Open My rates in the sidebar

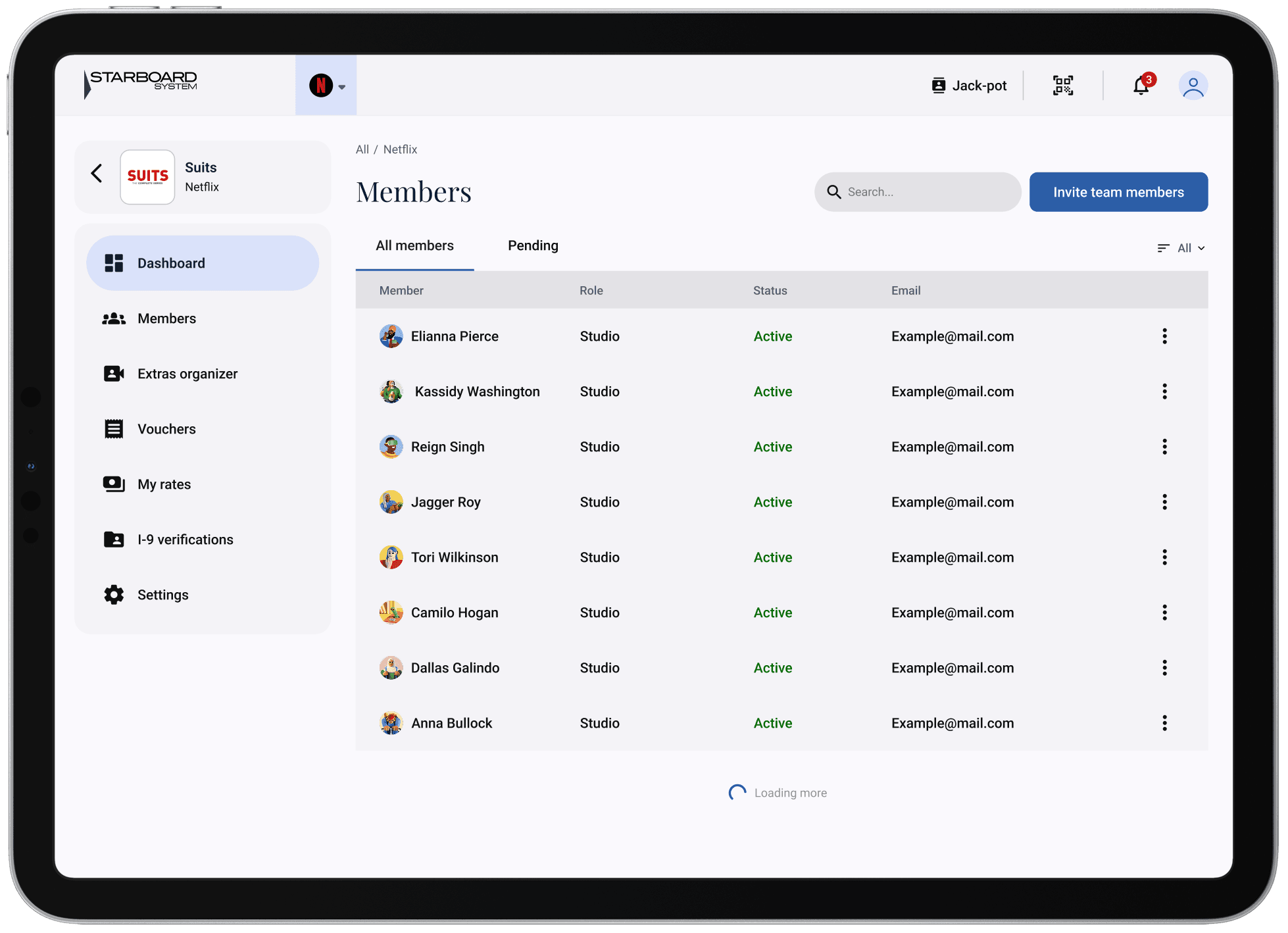click(x=164, y=484)
